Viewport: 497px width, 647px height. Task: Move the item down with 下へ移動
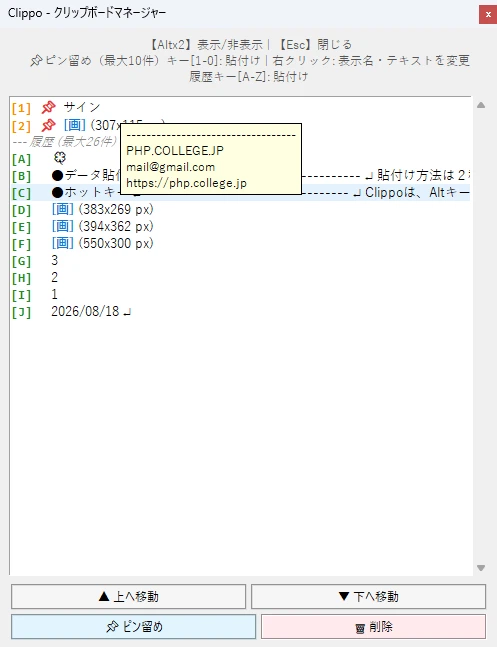[368, 596]
